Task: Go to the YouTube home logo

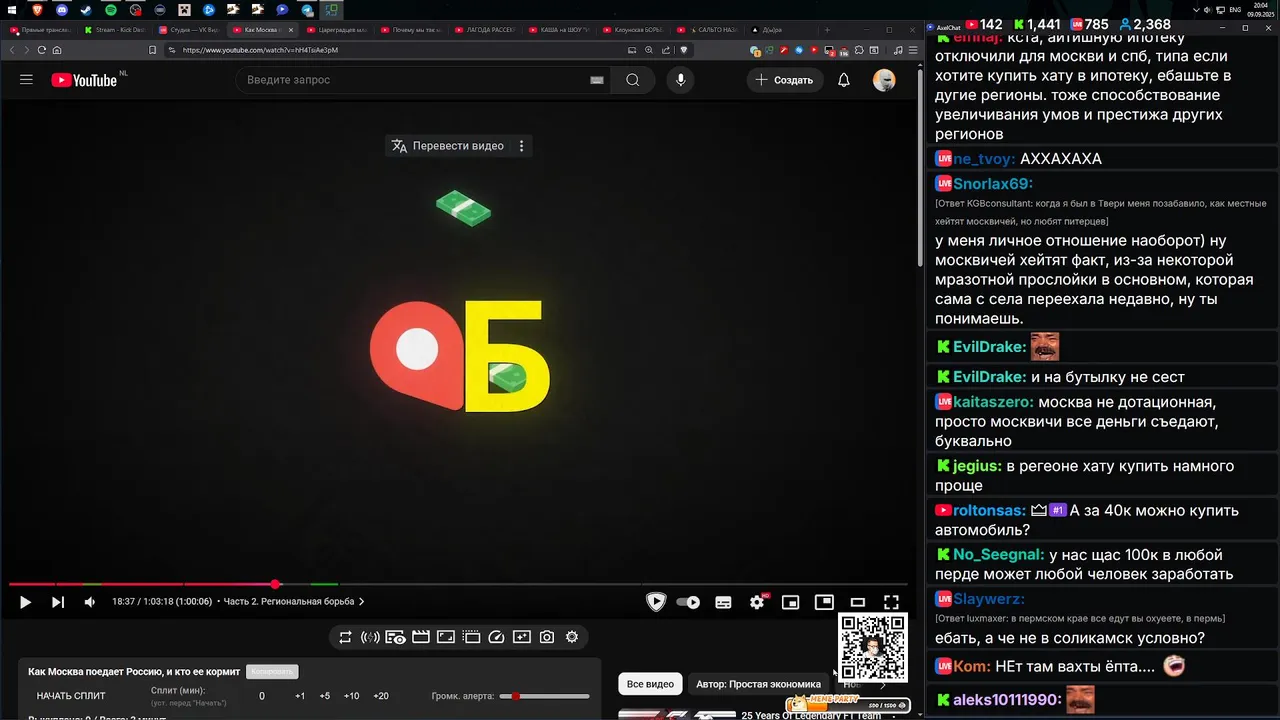Action: (x=84, y=80)
